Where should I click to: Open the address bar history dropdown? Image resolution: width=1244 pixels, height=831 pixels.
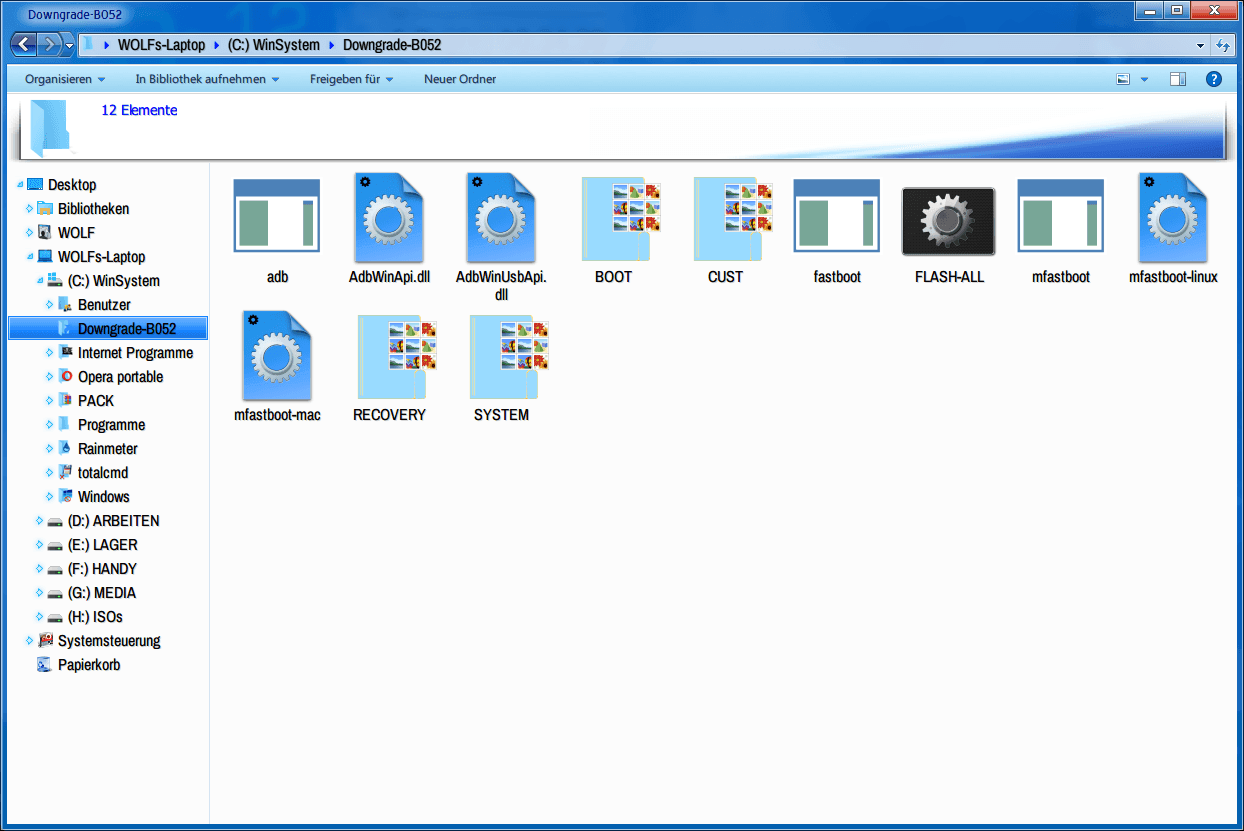pos(1200,46)
